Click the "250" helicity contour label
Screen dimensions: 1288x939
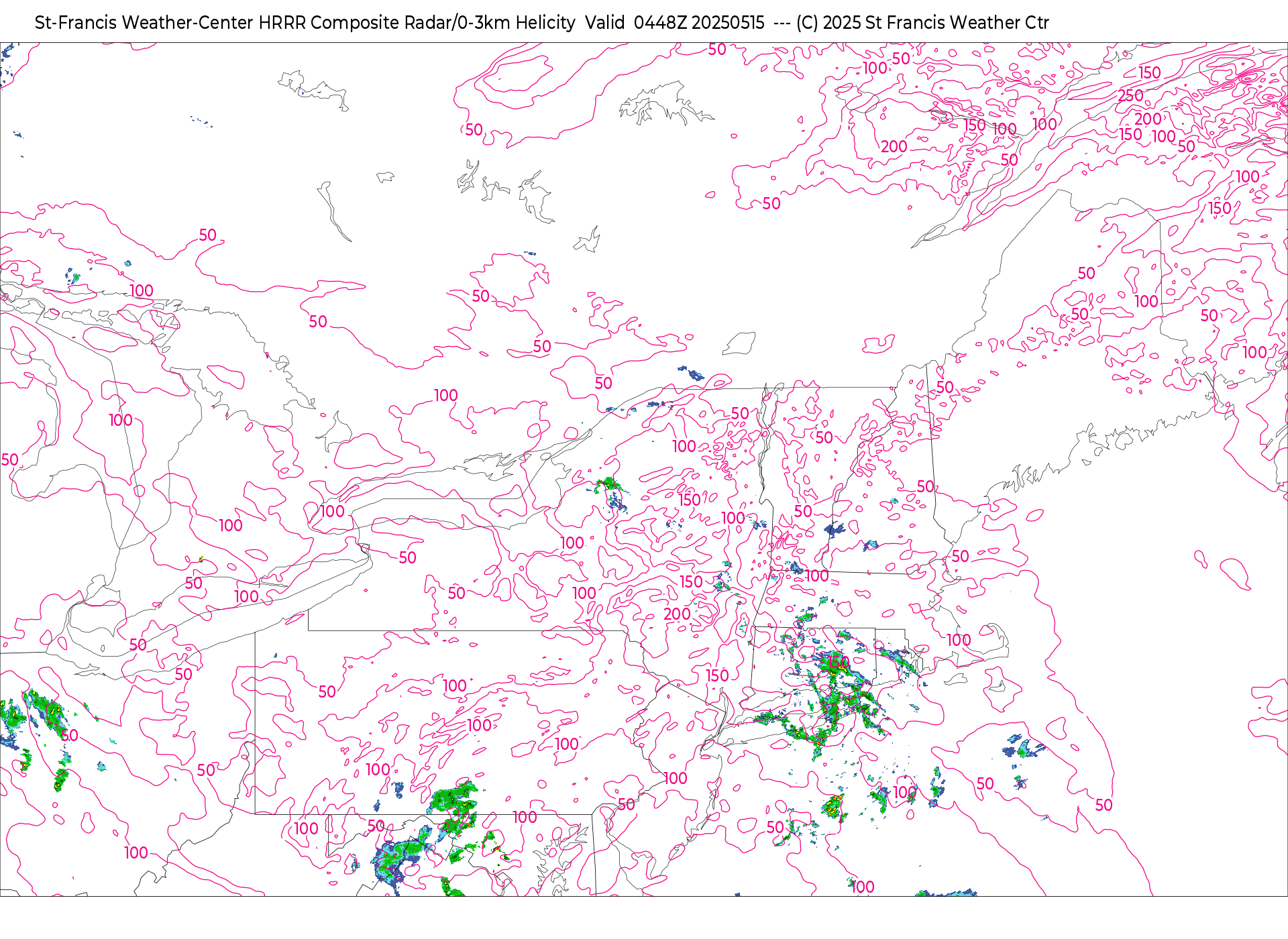1130,96
